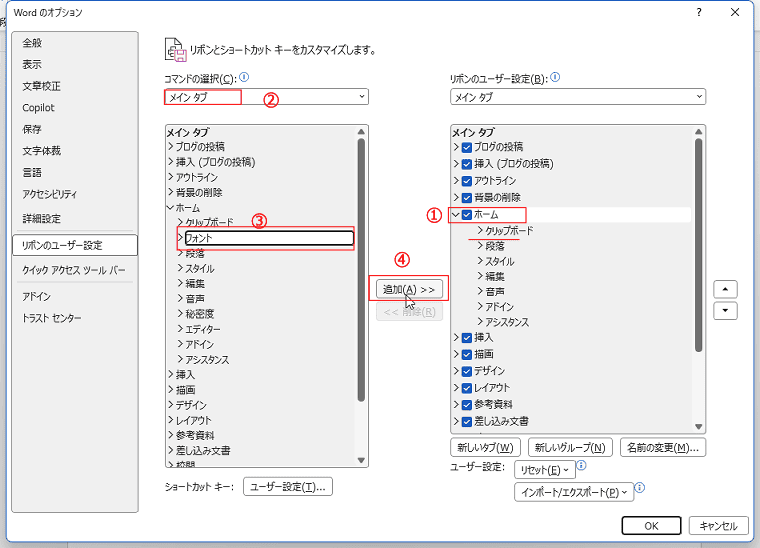Disable the 参考資料 tab checkbox
Image resolution: width=760 pixels, height=548 pixels.
click(x=467, y=404)
